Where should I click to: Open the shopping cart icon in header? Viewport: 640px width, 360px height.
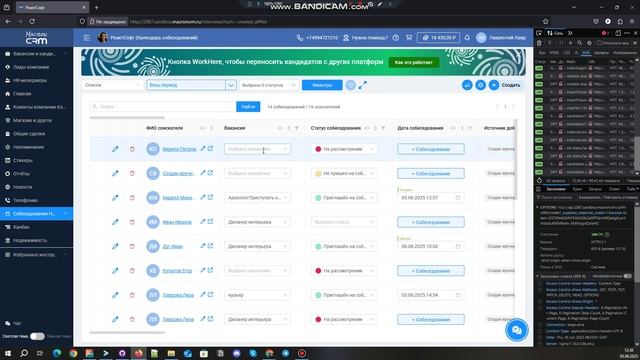pyautogui.click(x=409, y=38)
